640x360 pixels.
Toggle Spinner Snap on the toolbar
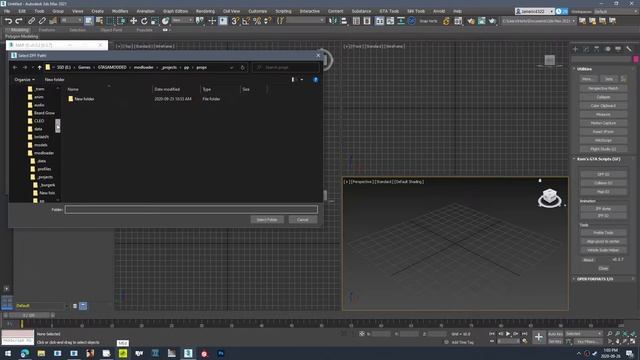pyautogui.click(x=267, y=21)
